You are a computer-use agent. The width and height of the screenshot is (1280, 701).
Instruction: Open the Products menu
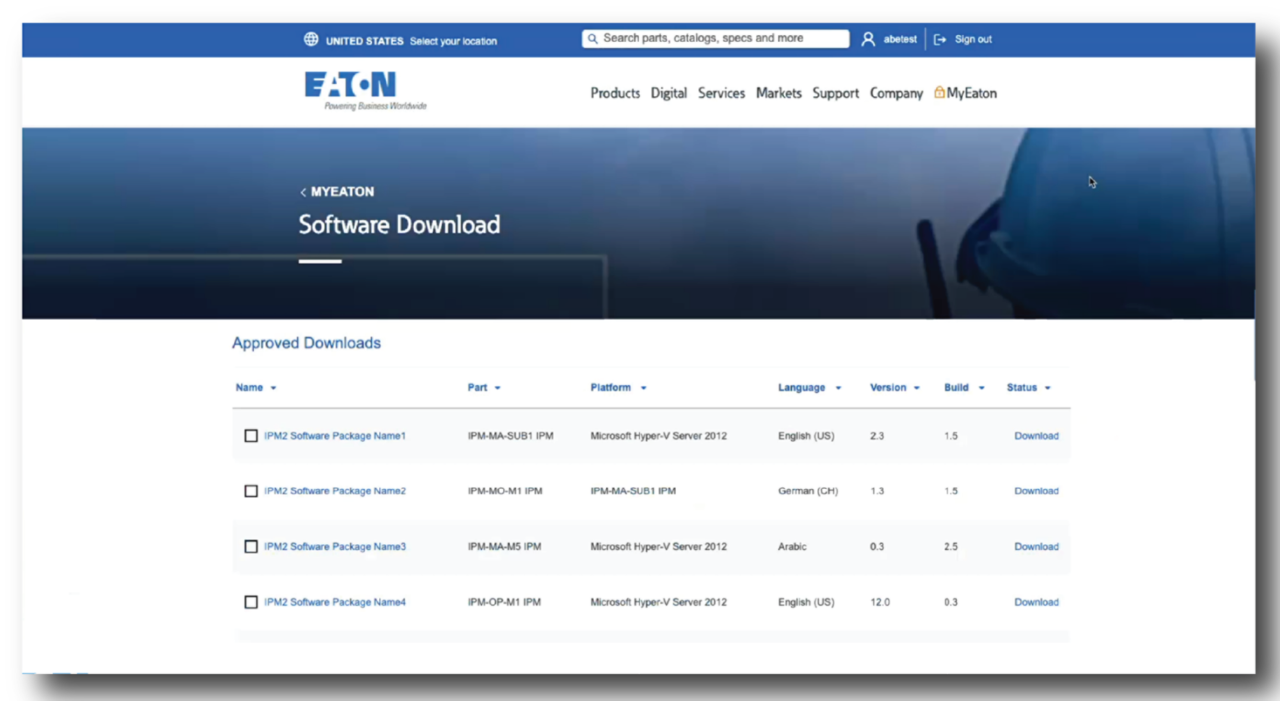(615, 93)
